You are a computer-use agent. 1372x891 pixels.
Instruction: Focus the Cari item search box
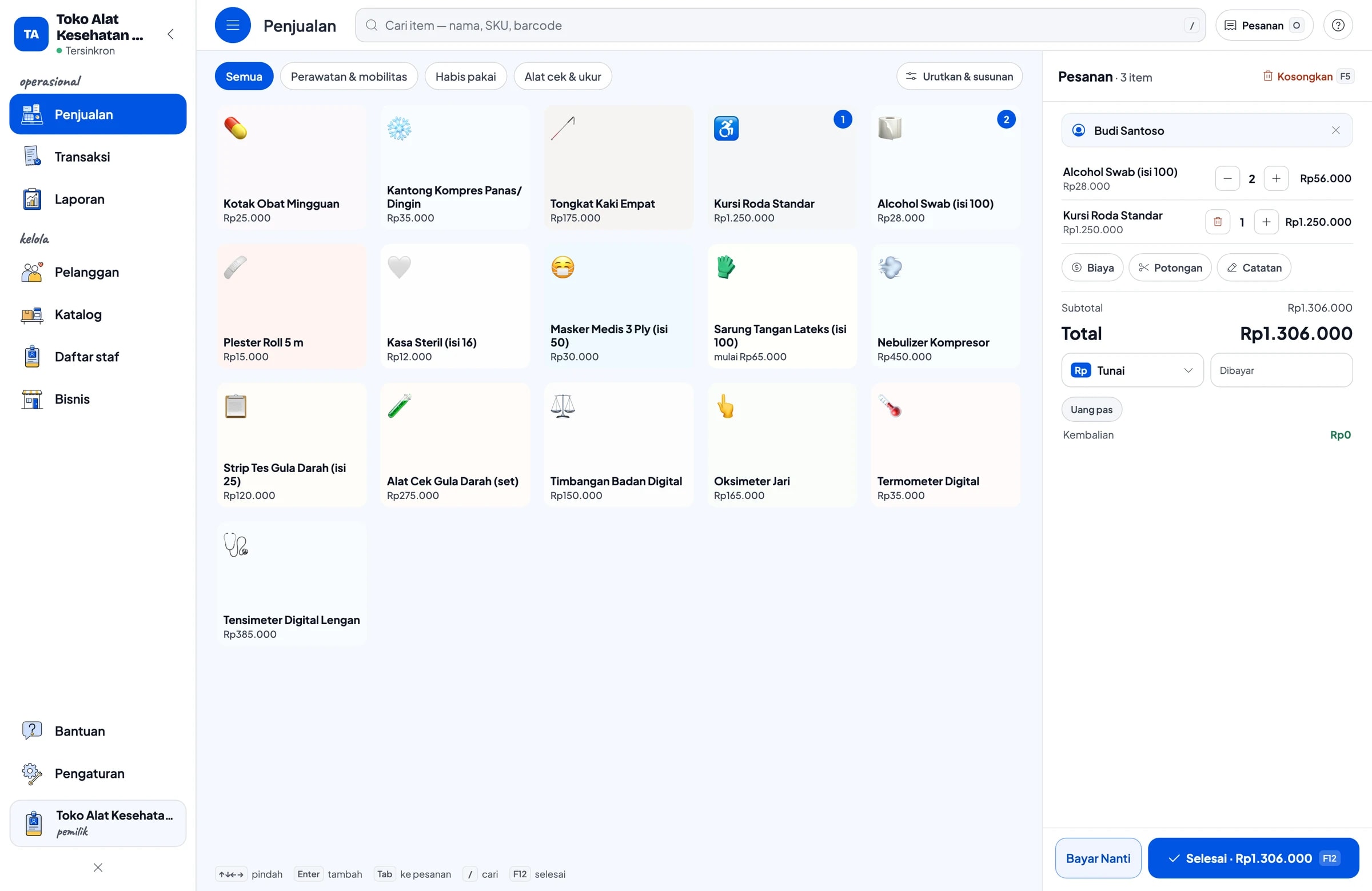coord(780,25)
